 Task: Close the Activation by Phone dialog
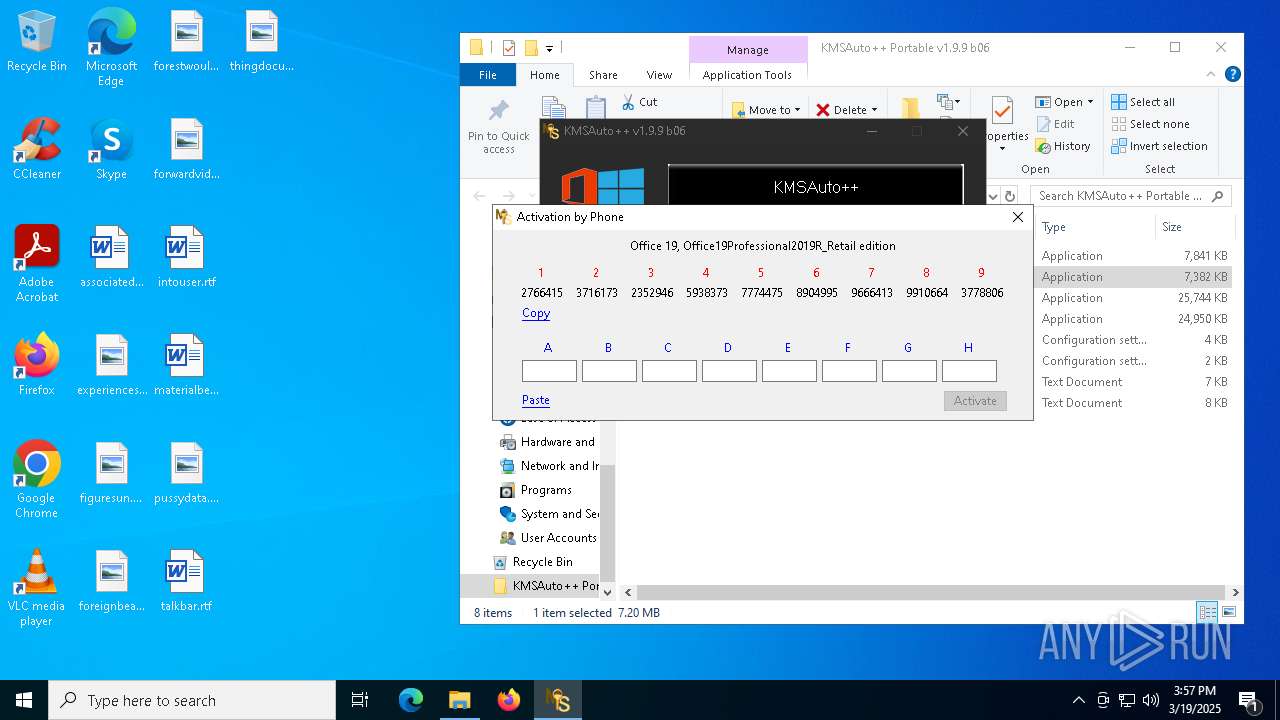coord(1018,217)
